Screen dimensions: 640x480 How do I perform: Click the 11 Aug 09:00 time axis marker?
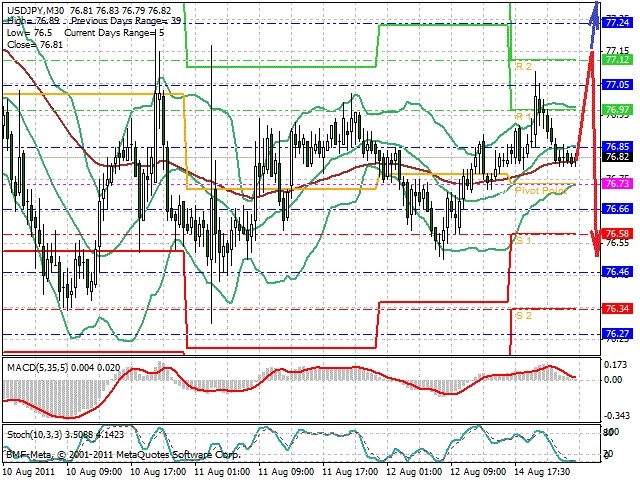287,472
